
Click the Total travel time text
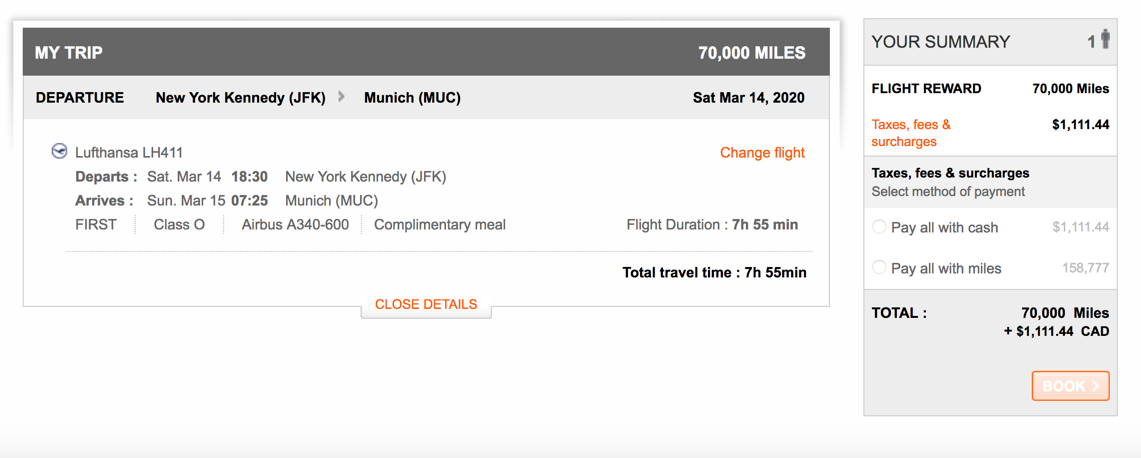(x=714, y=272)
